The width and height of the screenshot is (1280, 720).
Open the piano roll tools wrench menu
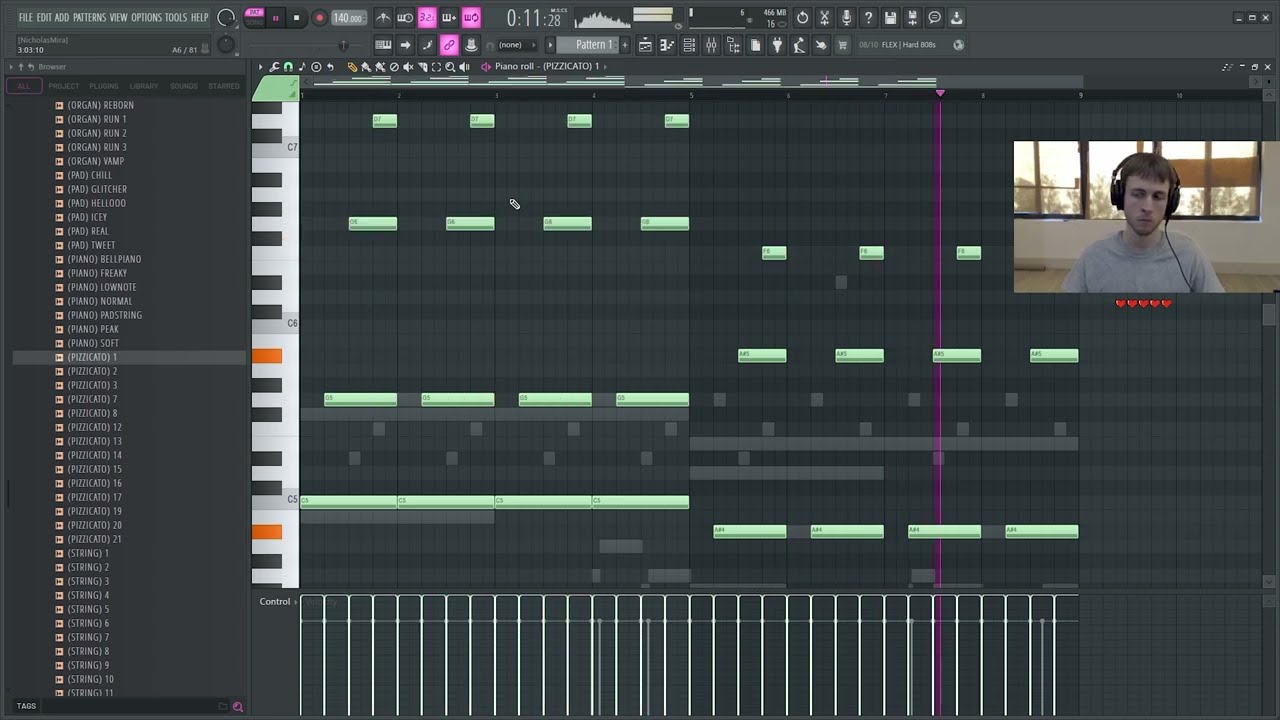(x=274, y=66)
